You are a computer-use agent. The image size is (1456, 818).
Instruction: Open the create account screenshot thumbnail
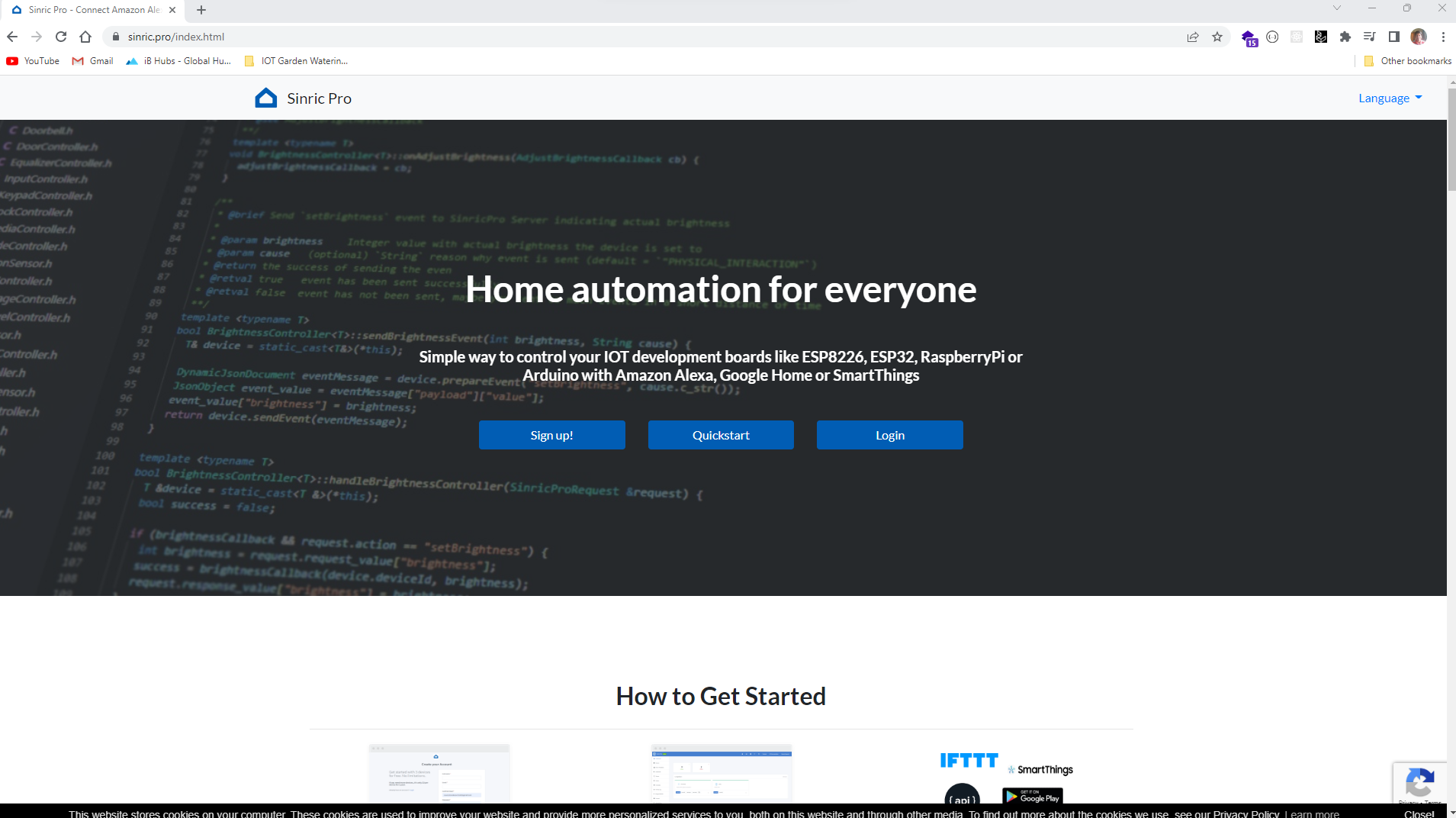coord(439,774)
